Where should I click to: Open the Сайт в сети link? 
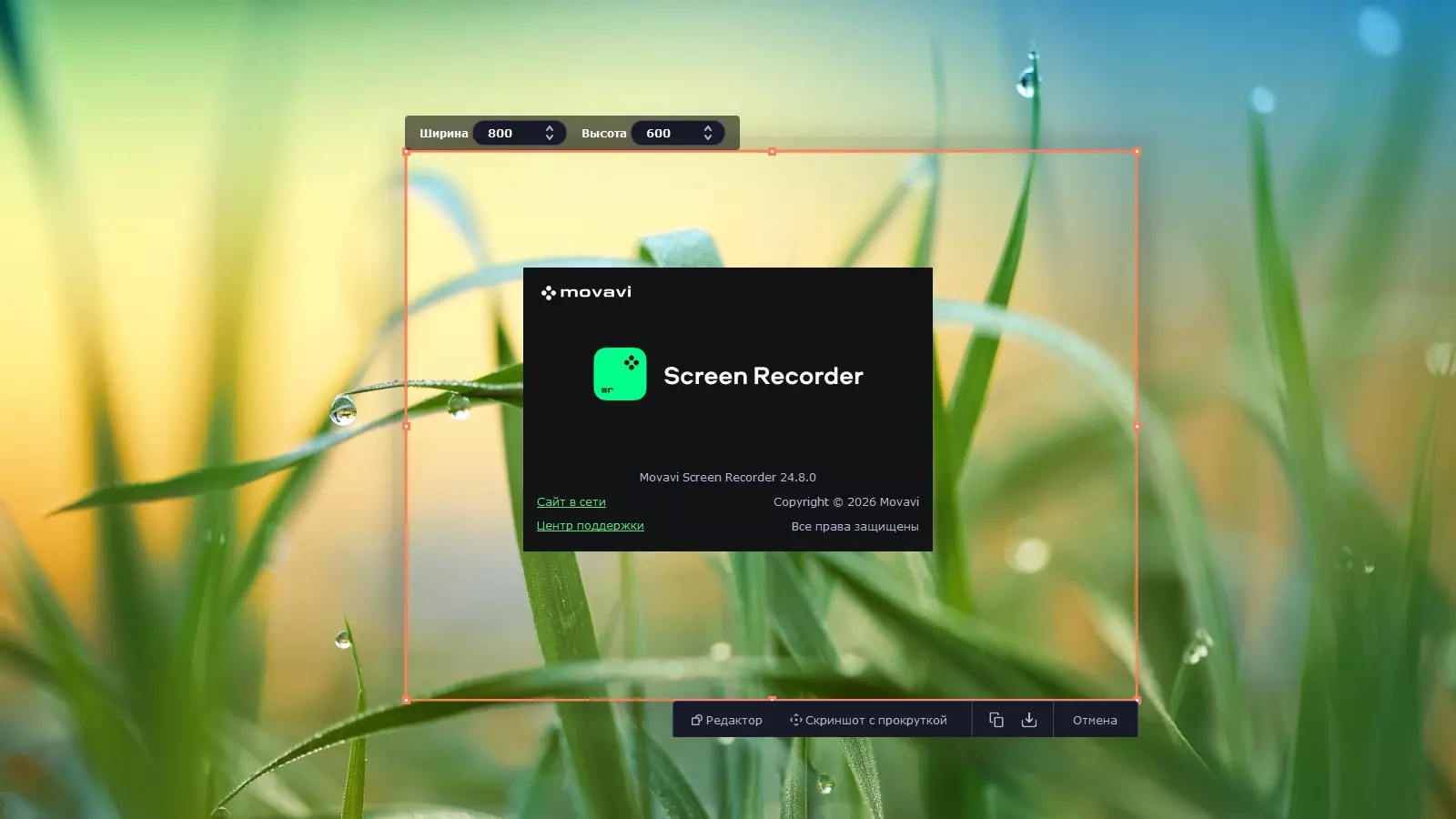[571, 502]
